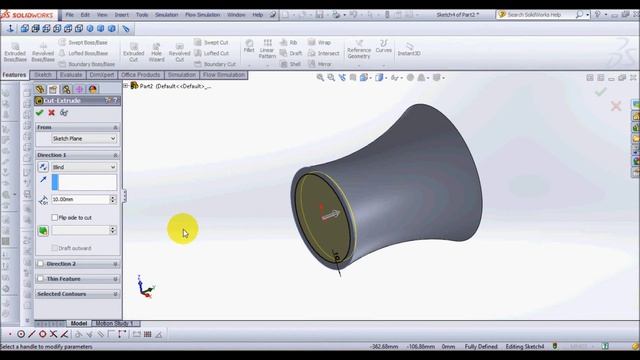Select the Swept Boss/Base tool
Screen dimensions: 640x360
pyautogui.click(x=83, y=42)
